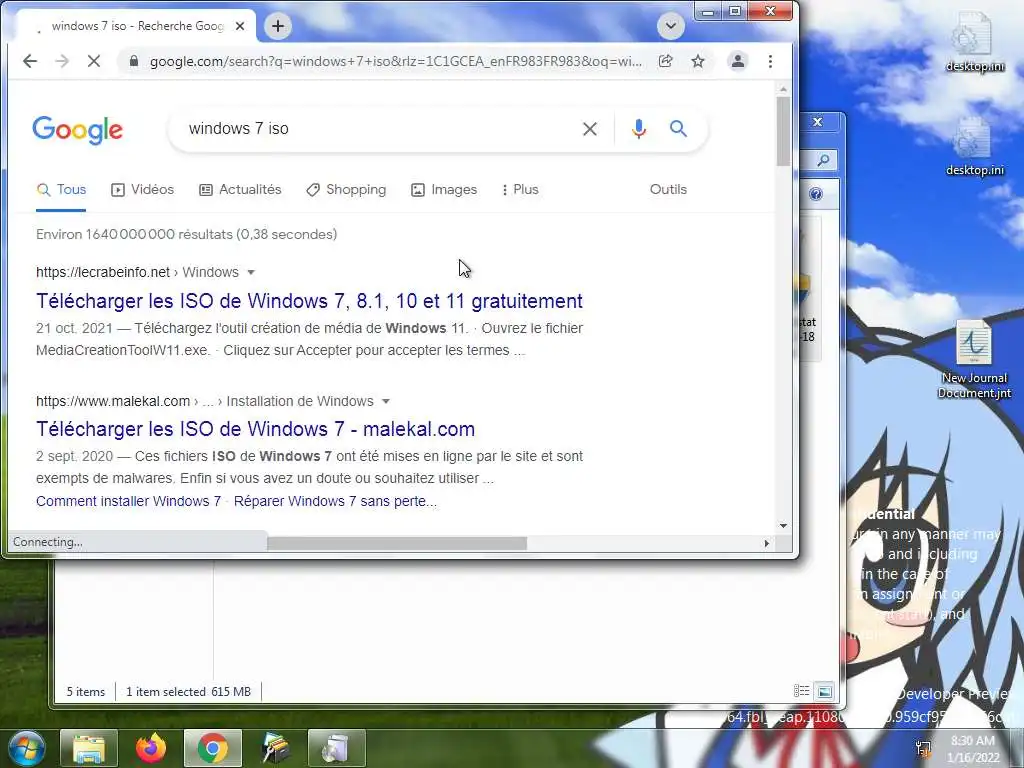Select New Journal Document.jnt on desktop
Image resolution: width=1024 pixels, height=768 pixels.
pyautogui.click(x=974, y=359)
